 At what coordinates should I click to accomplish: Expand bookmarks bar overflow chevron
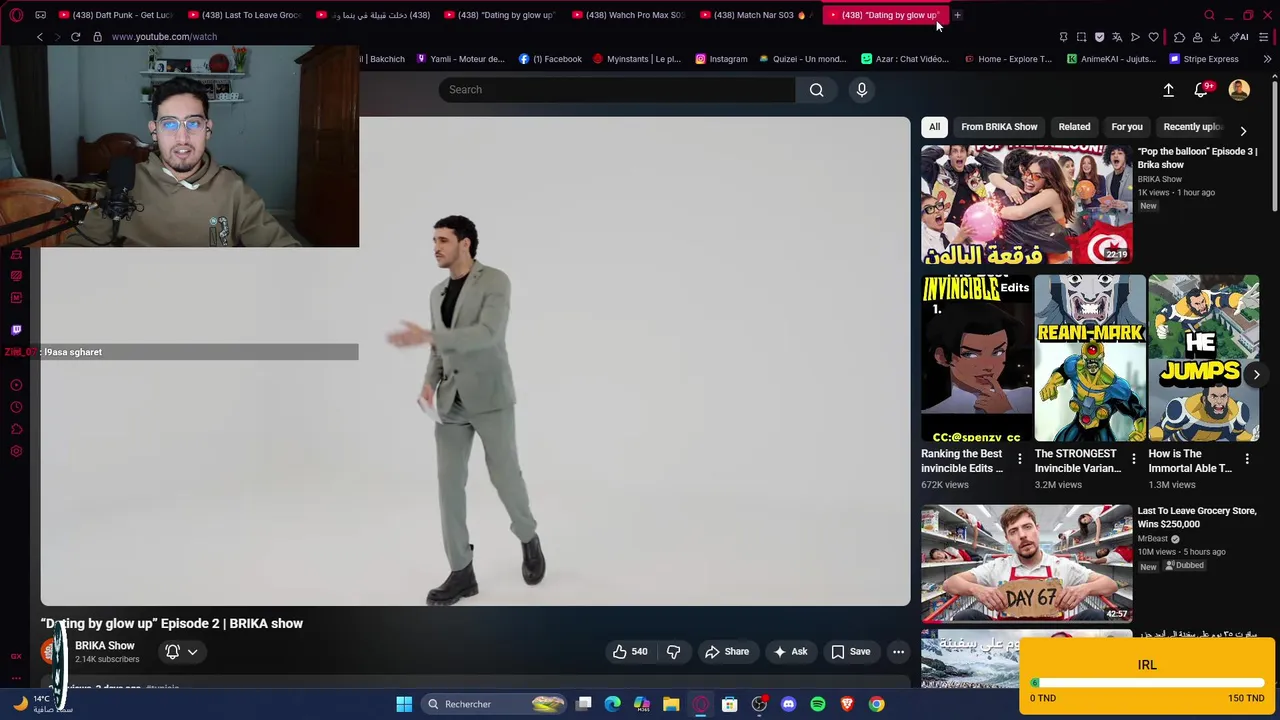pos(1267,59)
